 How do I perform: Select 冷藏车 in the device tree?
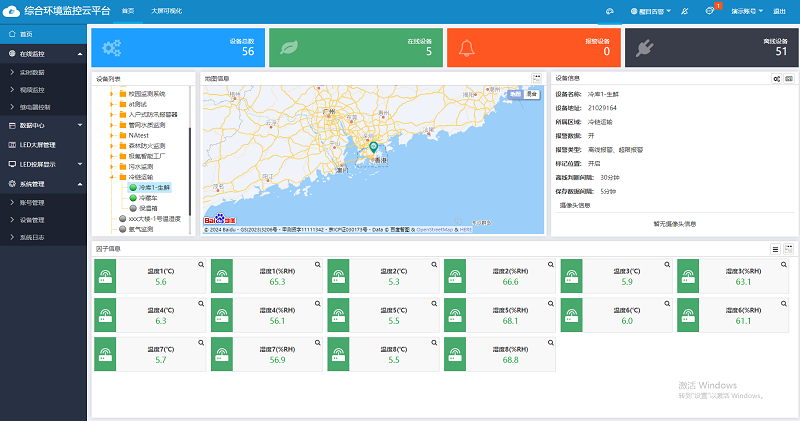pos(148,197)
